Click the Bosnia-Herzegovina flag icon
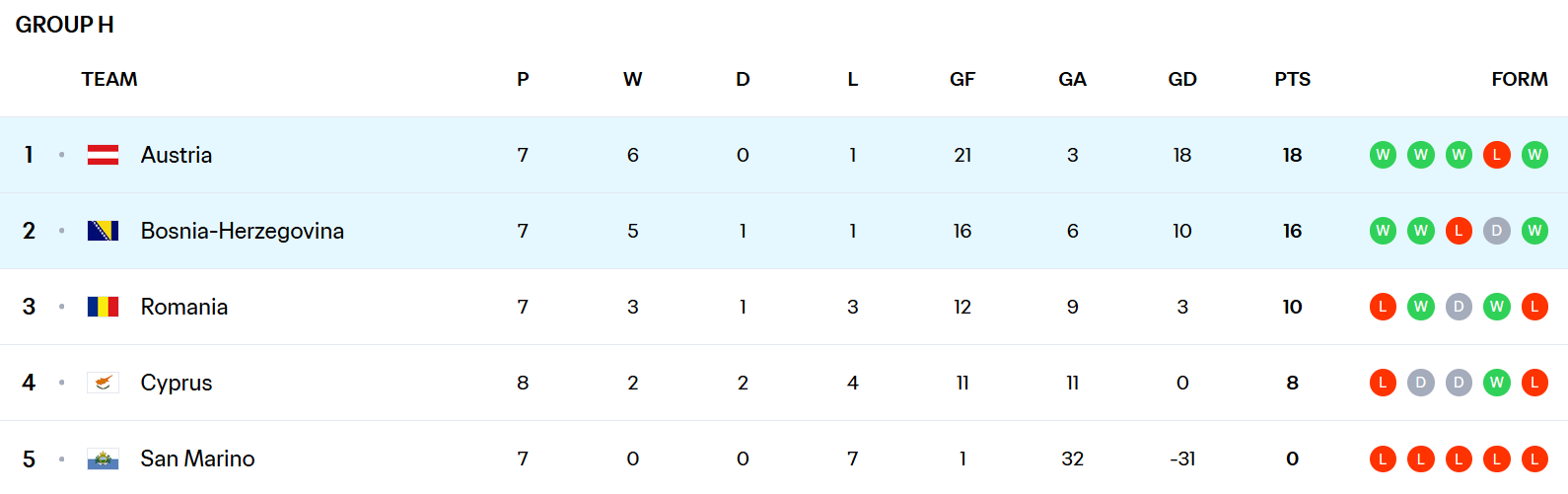The image size is (1568, 494). [103, 231]
